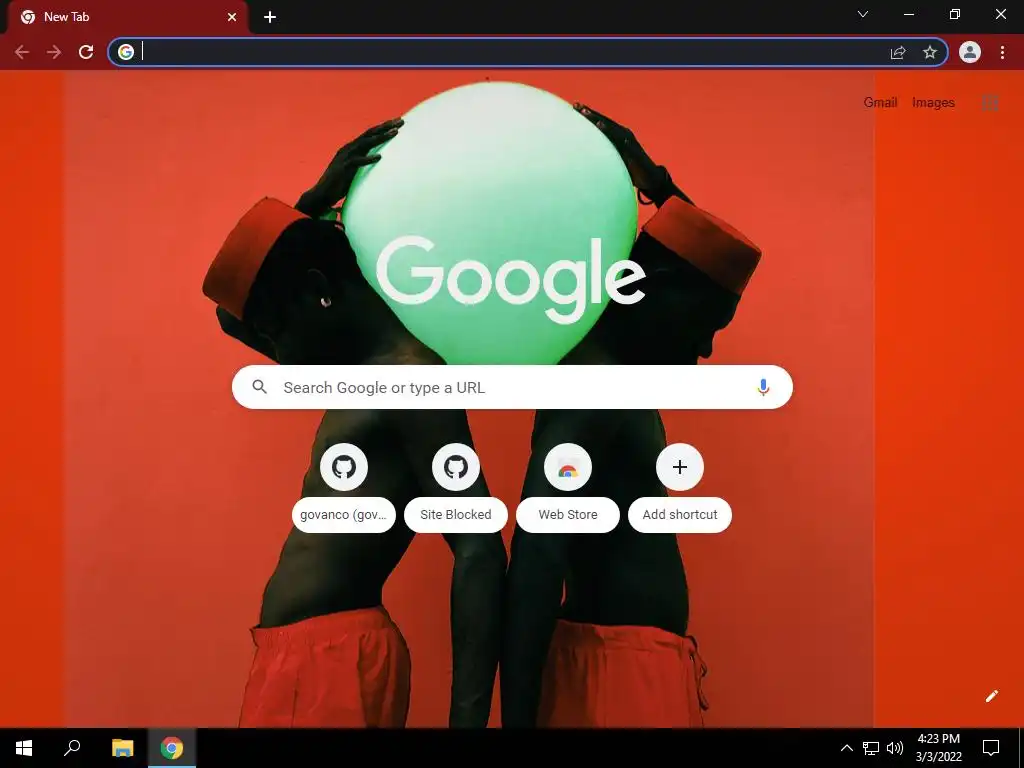Screen dimensions: 1024x768
Task: Open the Chrome profile avatar
Action: tap(970, 52)
